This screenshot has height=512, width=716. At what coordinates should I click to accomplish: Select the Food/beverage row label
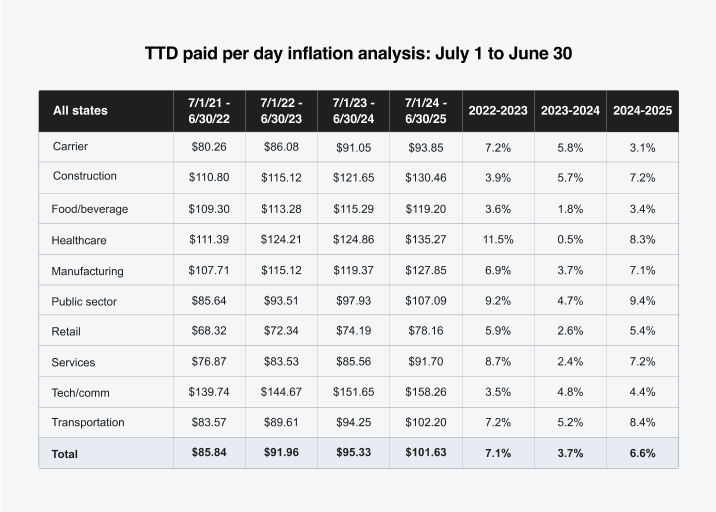(x=90, y=209)
